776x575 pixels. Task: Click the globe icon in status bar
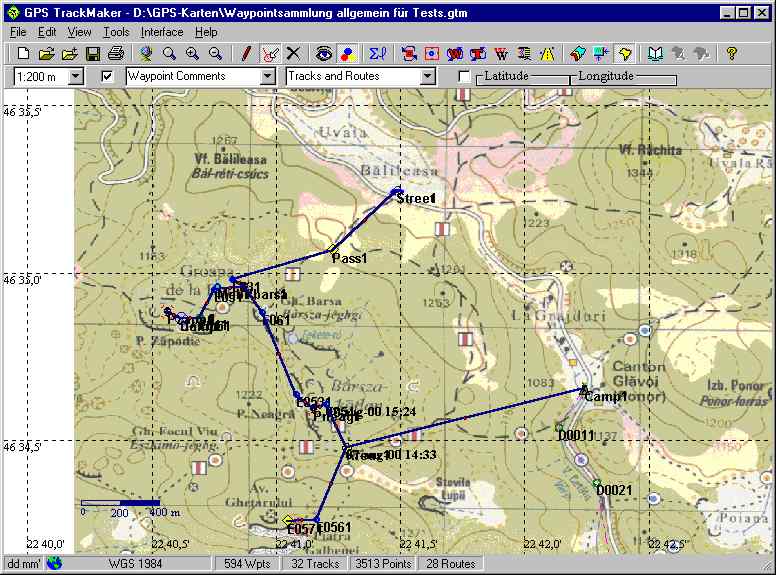coord(54,564)
